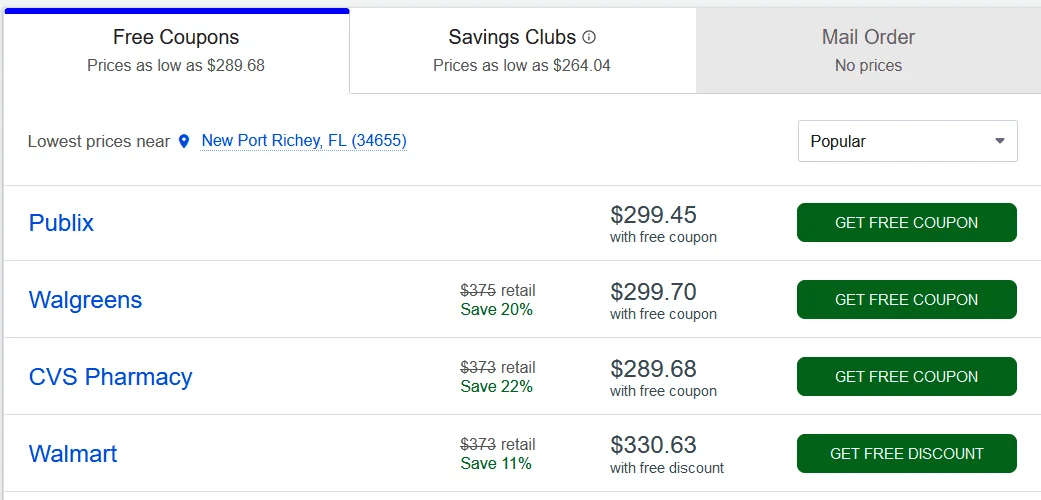Get free coupon for CVS Pharmacy
Viewport: 1041px width, 500px height.
906,377
